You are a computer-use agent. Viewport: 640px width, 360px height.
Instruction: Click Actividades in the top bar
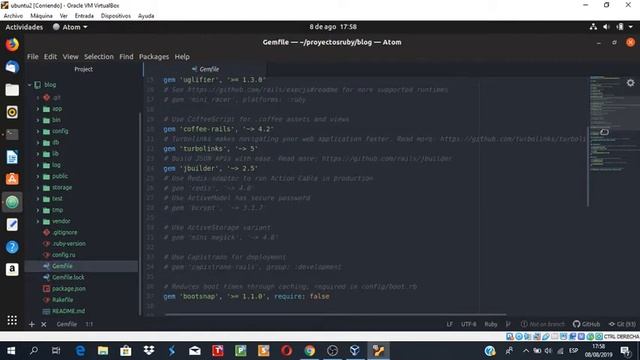pyautogui.click(x=24, y=27)
